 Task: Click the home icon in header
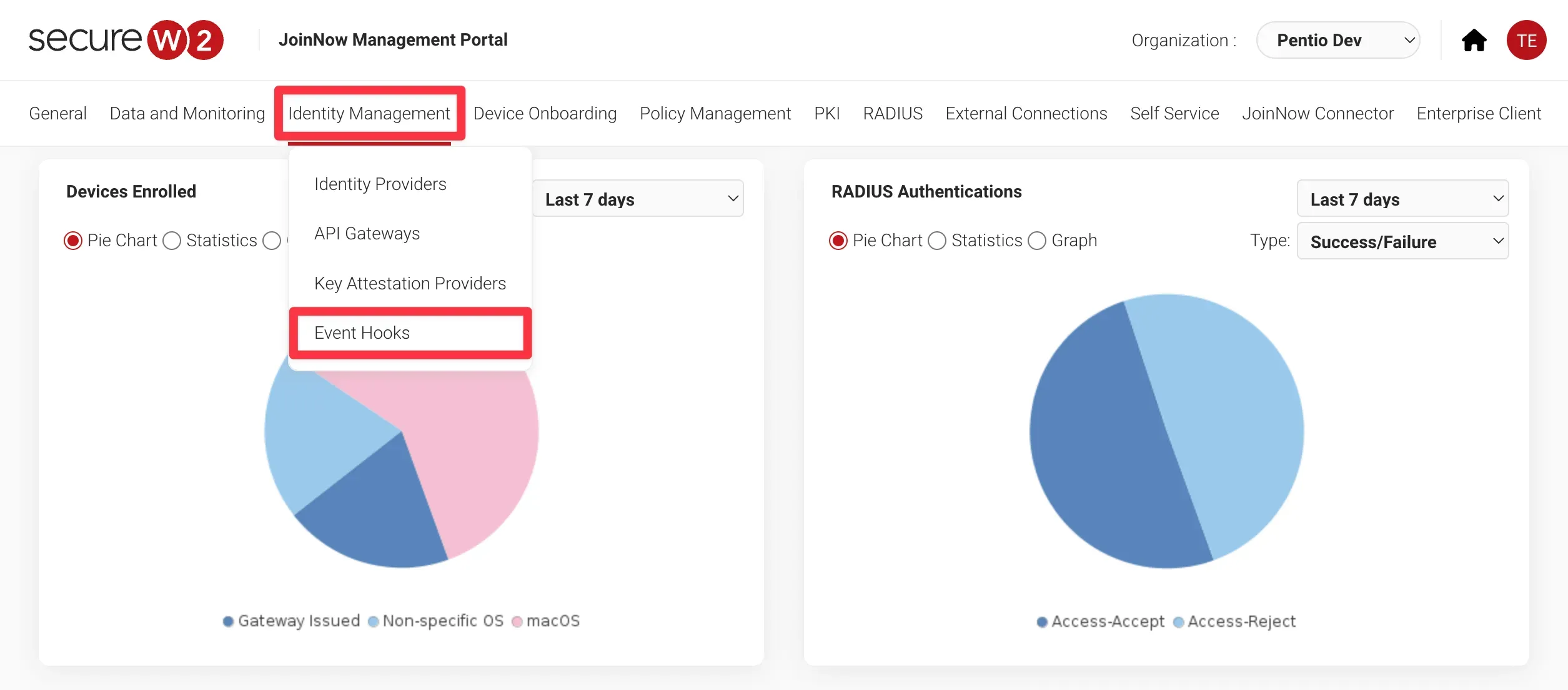(1474, 41)
